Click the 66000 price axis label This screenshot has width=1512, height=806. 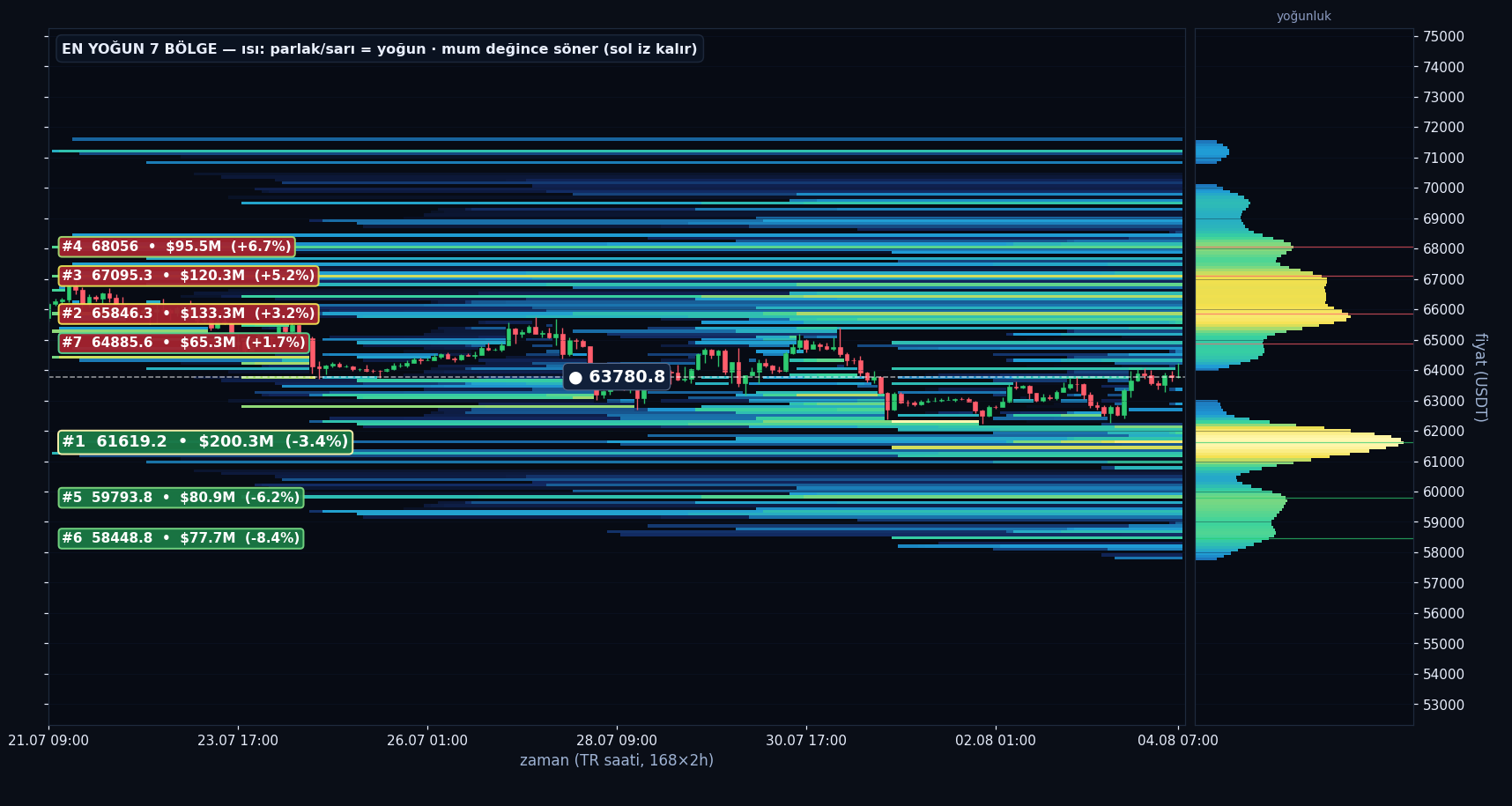coord(1443,310)
